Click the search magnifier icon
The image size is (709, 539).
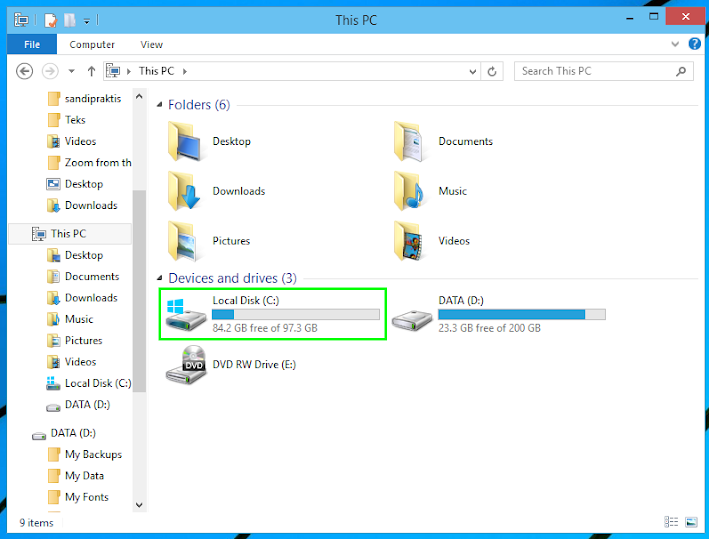(681, 71)
